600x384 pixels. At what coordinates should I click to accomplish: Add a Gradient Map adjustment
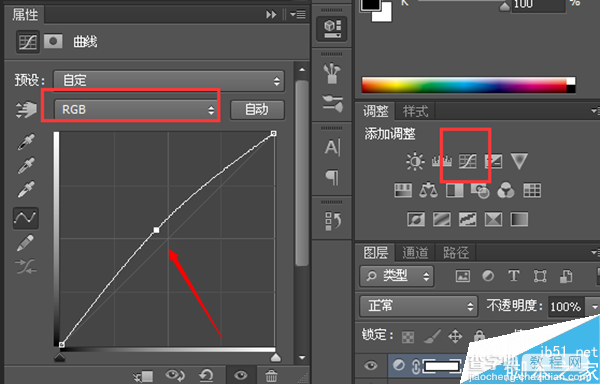[519, 220]
